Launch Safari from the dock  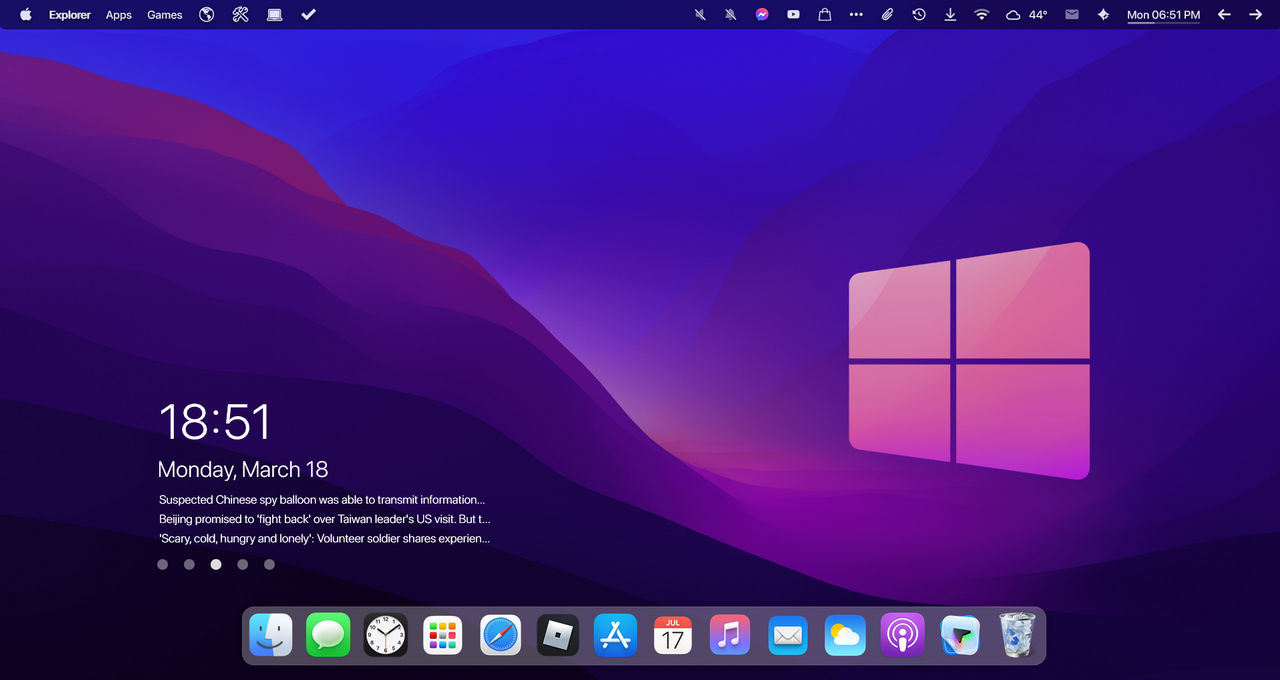click(x=501, y=635)
